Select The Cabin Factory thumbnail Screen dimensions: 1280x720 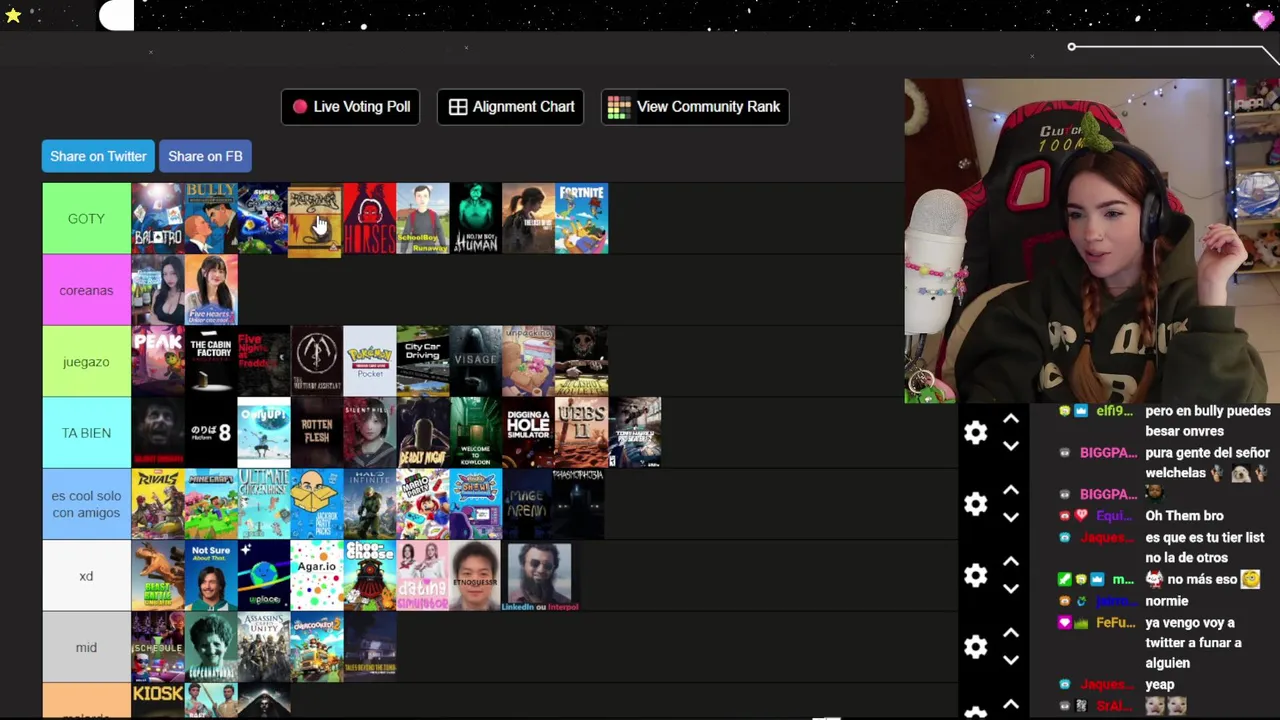(211, 361)
